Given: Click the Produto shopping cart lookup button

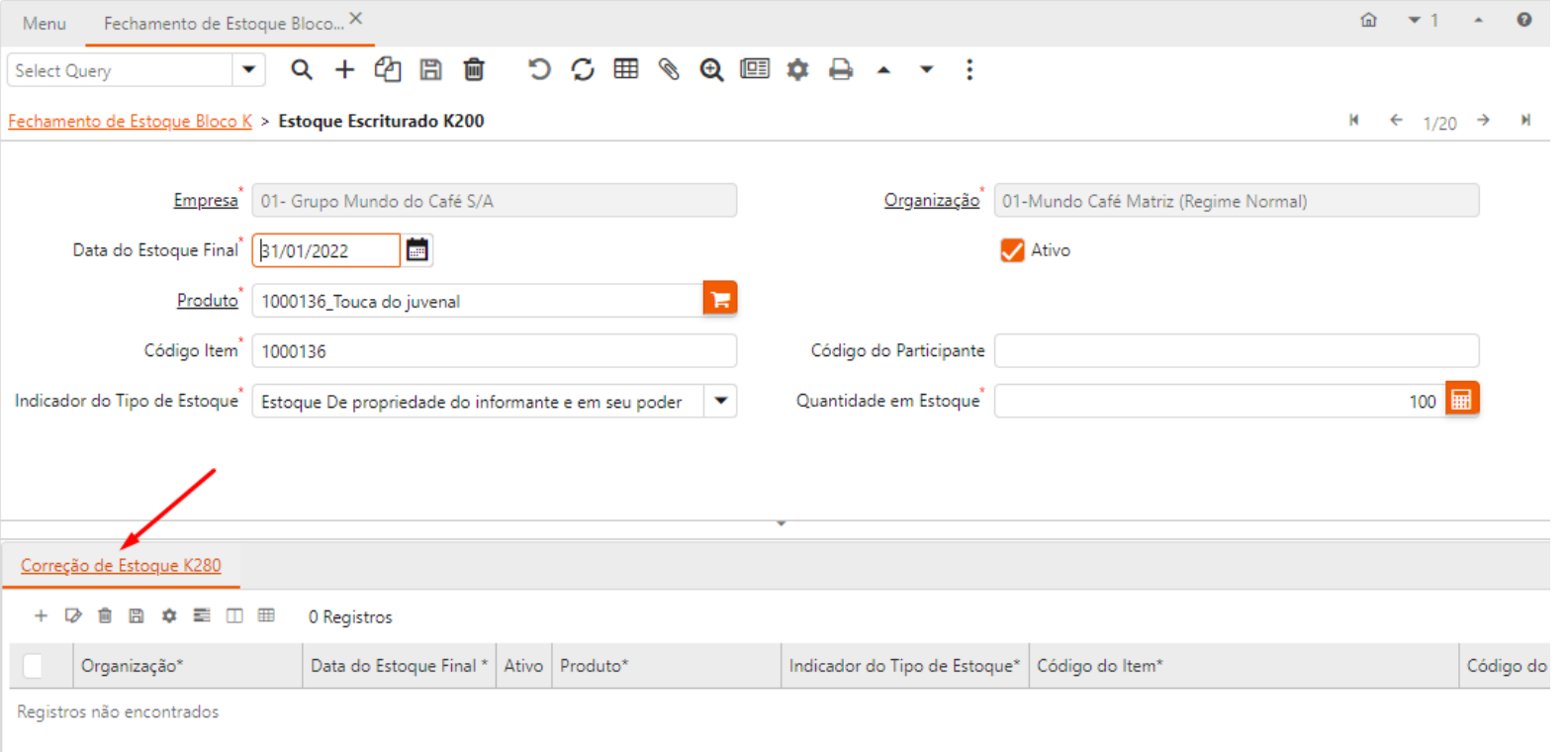Looking at the screenshot, I should [x=720, y=300].
